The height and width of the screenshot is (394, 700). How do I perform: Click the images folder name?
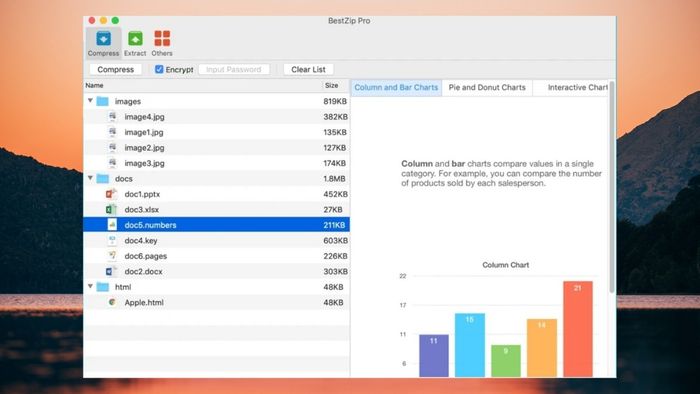(x=128, y=101)
